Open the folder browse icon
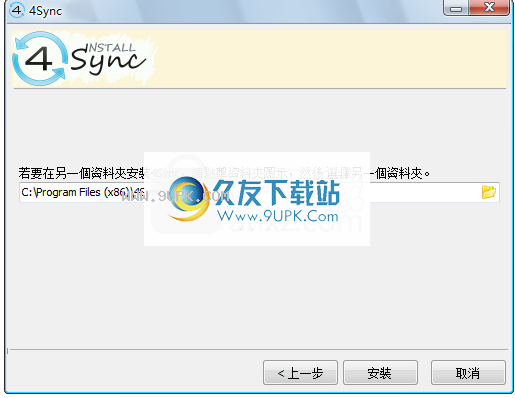The height and width of the screenshot is (398, 515). 489,192
